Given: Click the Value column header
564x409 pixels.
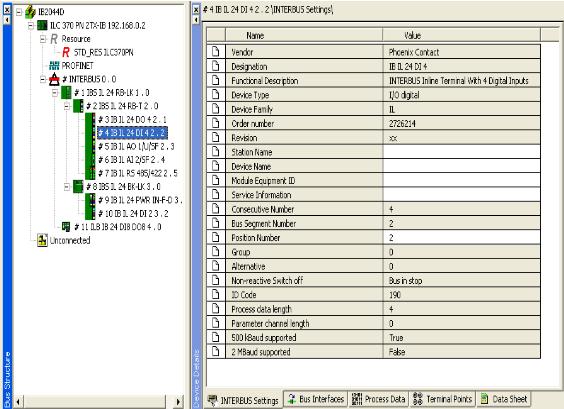Looking at the screenshot, I should (462, 35).
